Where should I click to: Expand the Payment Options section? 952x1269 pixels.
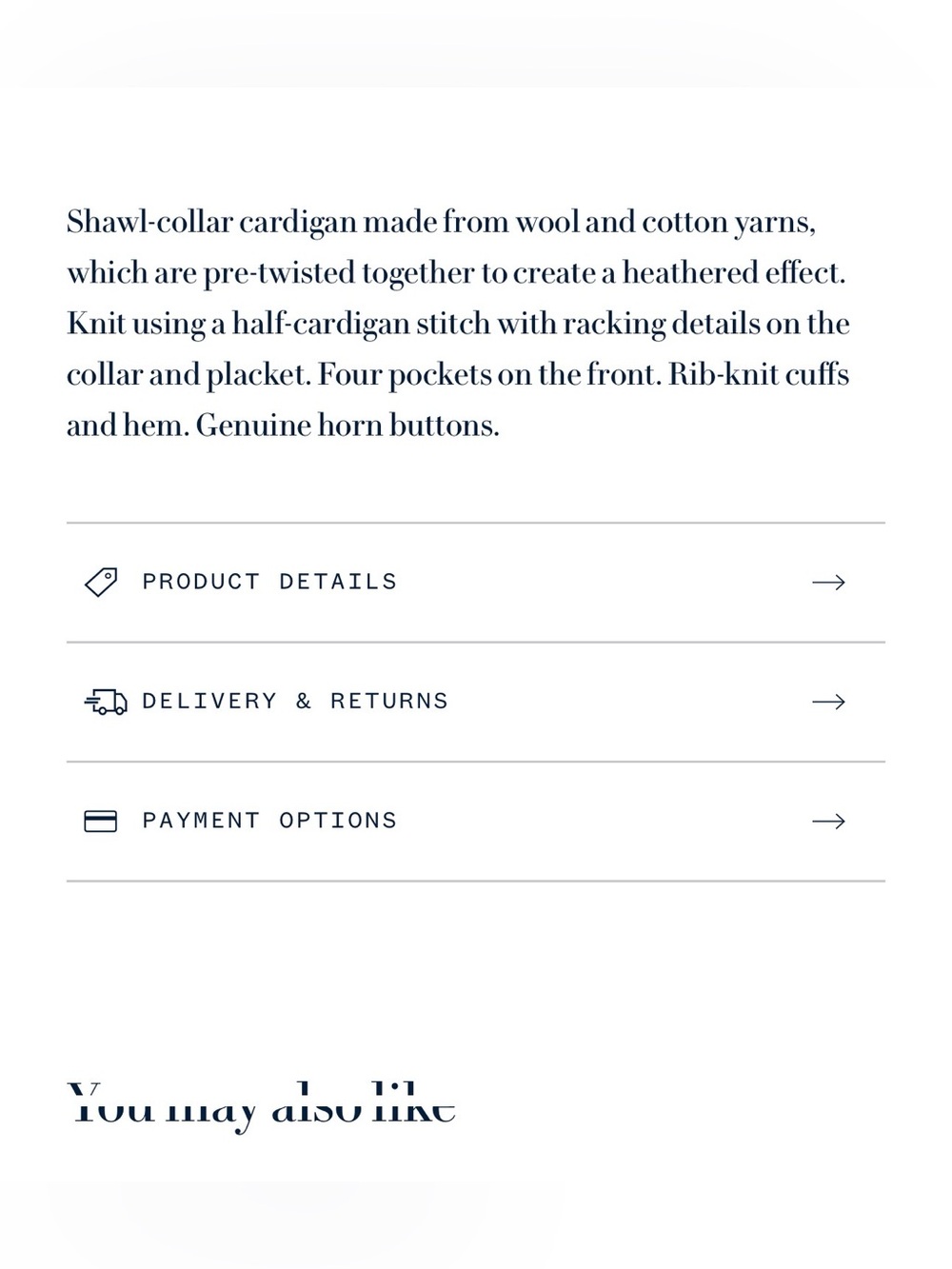[476, 822]
